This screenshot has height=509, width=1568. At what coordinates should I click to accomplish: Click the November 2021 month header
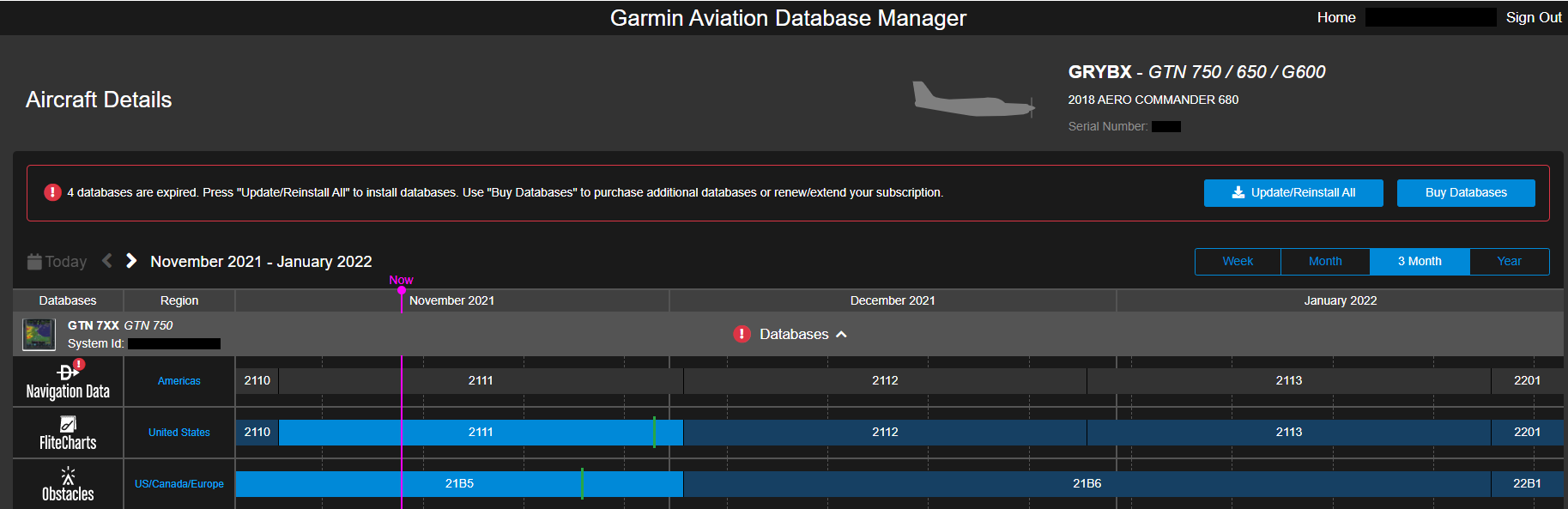click(x=451, y=300)
